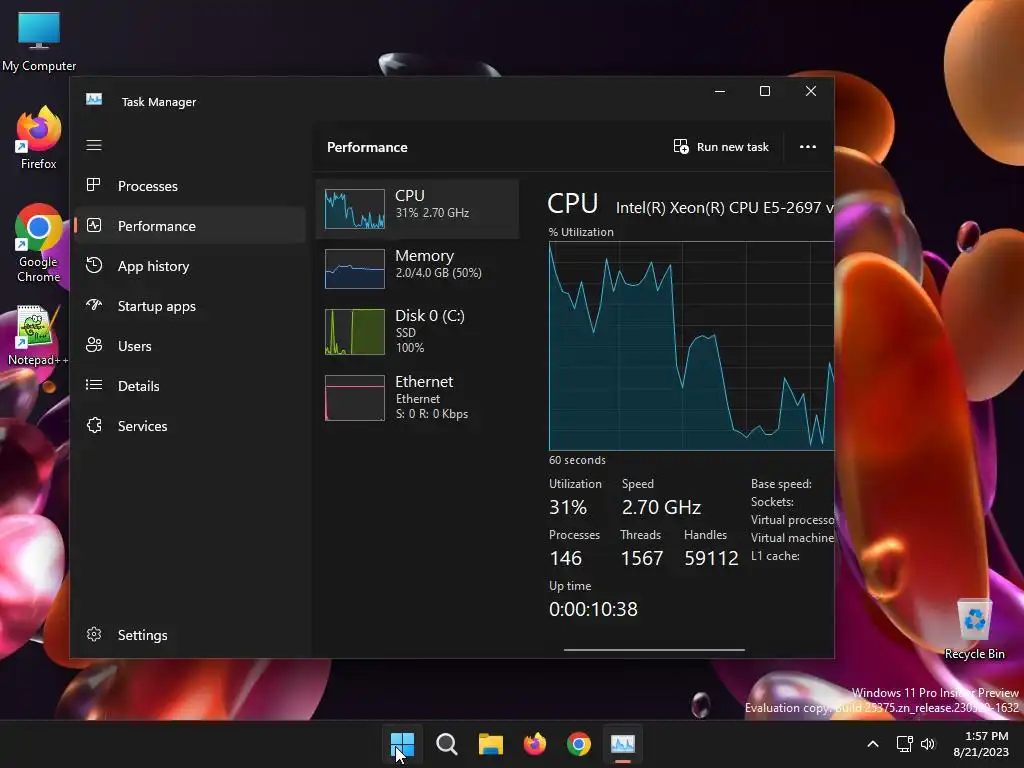
Task: Open Firefox from the taskbar
Action: (x=535, y=744)
